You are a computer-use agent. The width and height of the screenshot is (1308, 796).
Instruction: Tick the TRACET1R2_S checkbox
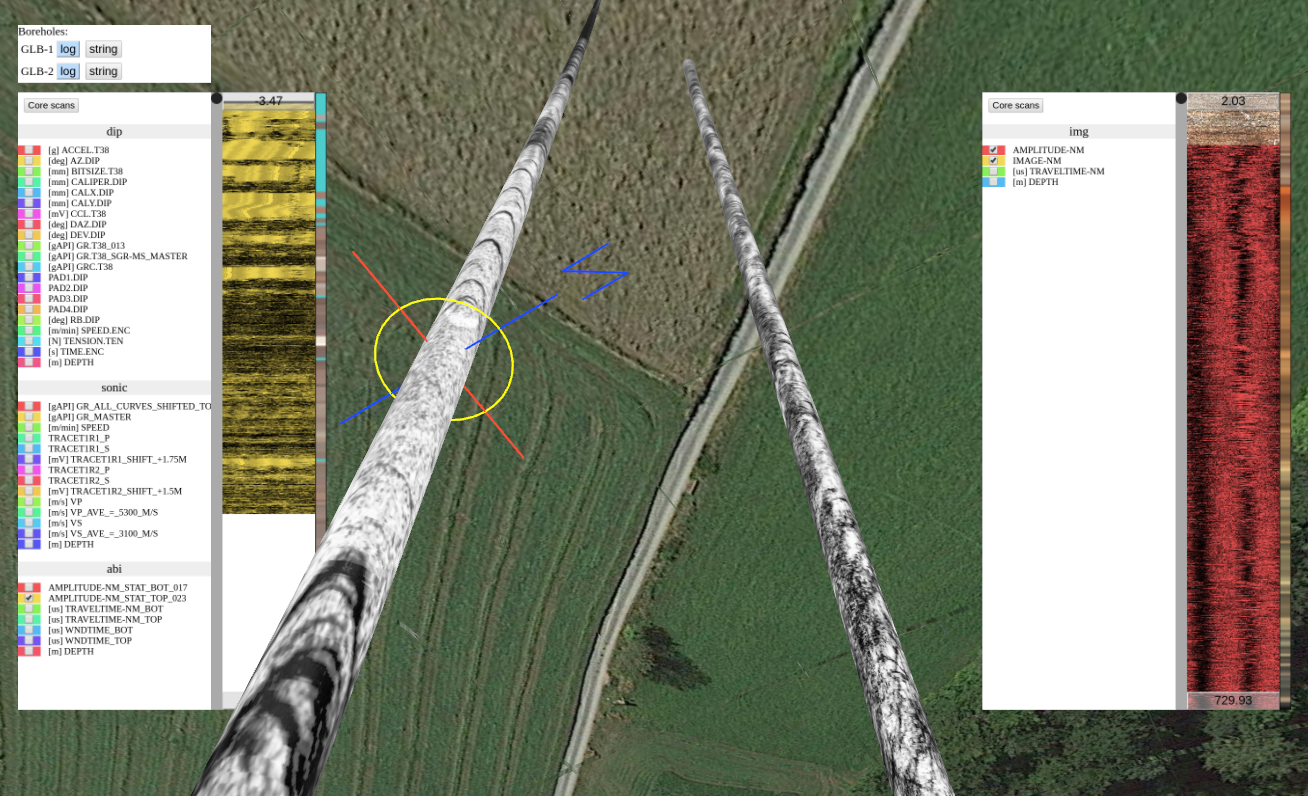coord(30,480)
